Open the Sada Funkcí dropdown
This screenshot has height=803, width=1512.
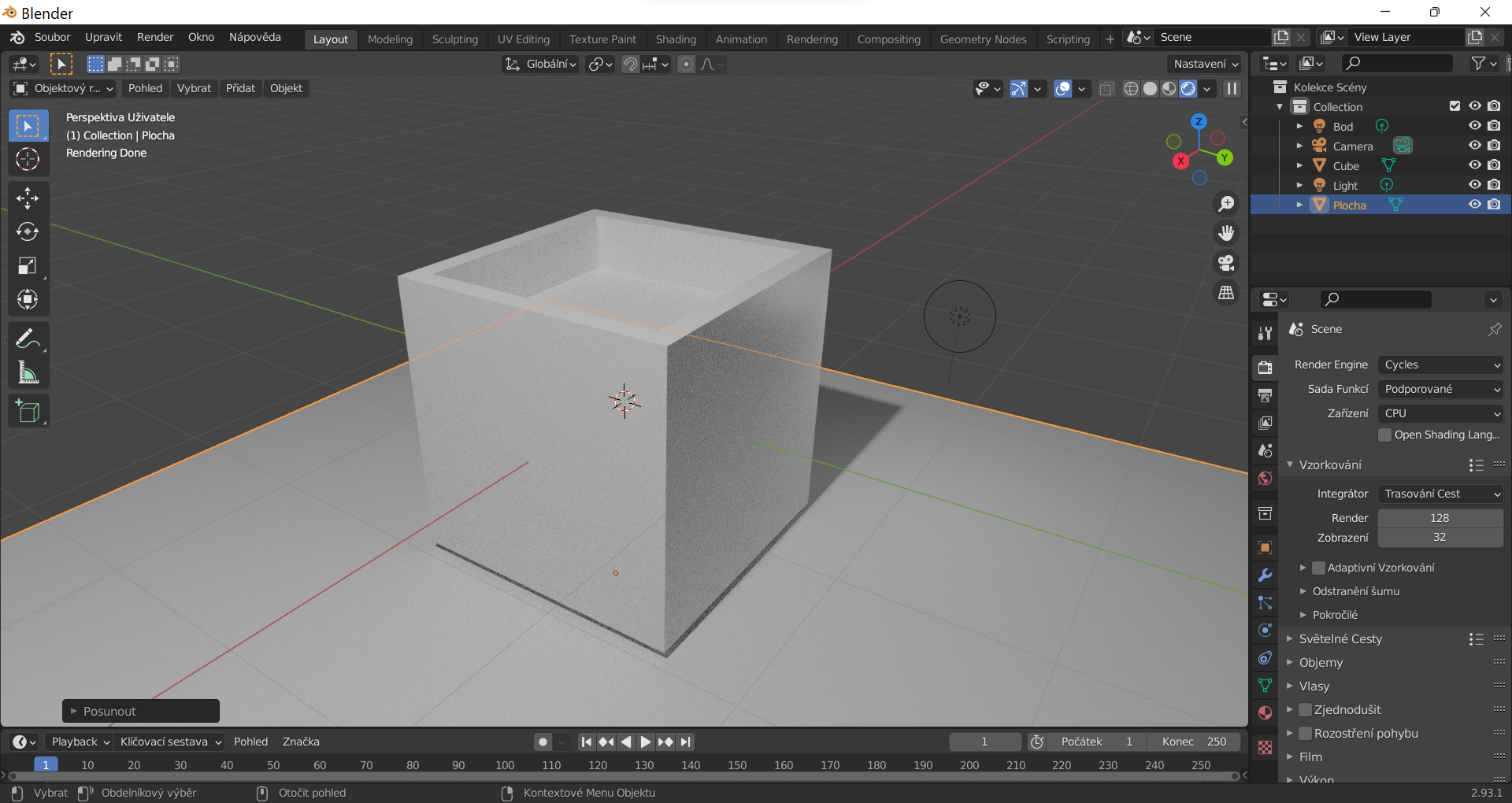click(1440, 389)
